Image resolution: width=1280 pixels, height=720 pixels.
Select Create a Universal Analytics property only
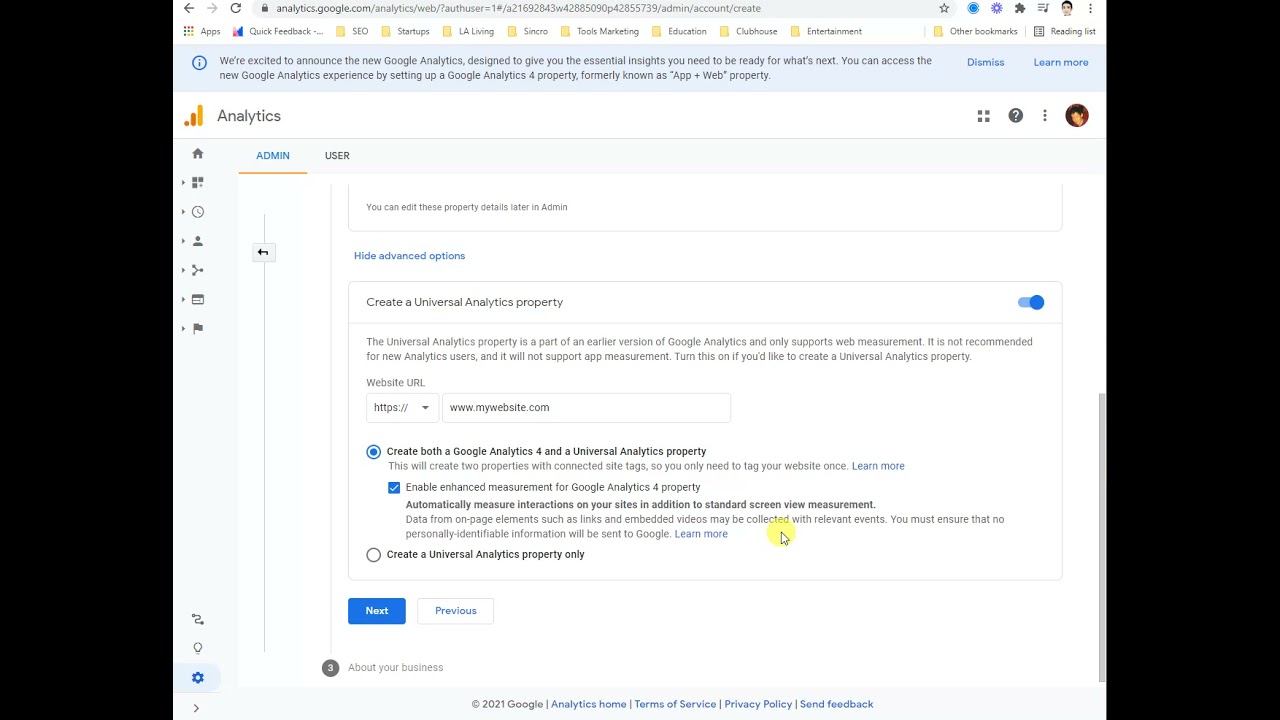373,555
